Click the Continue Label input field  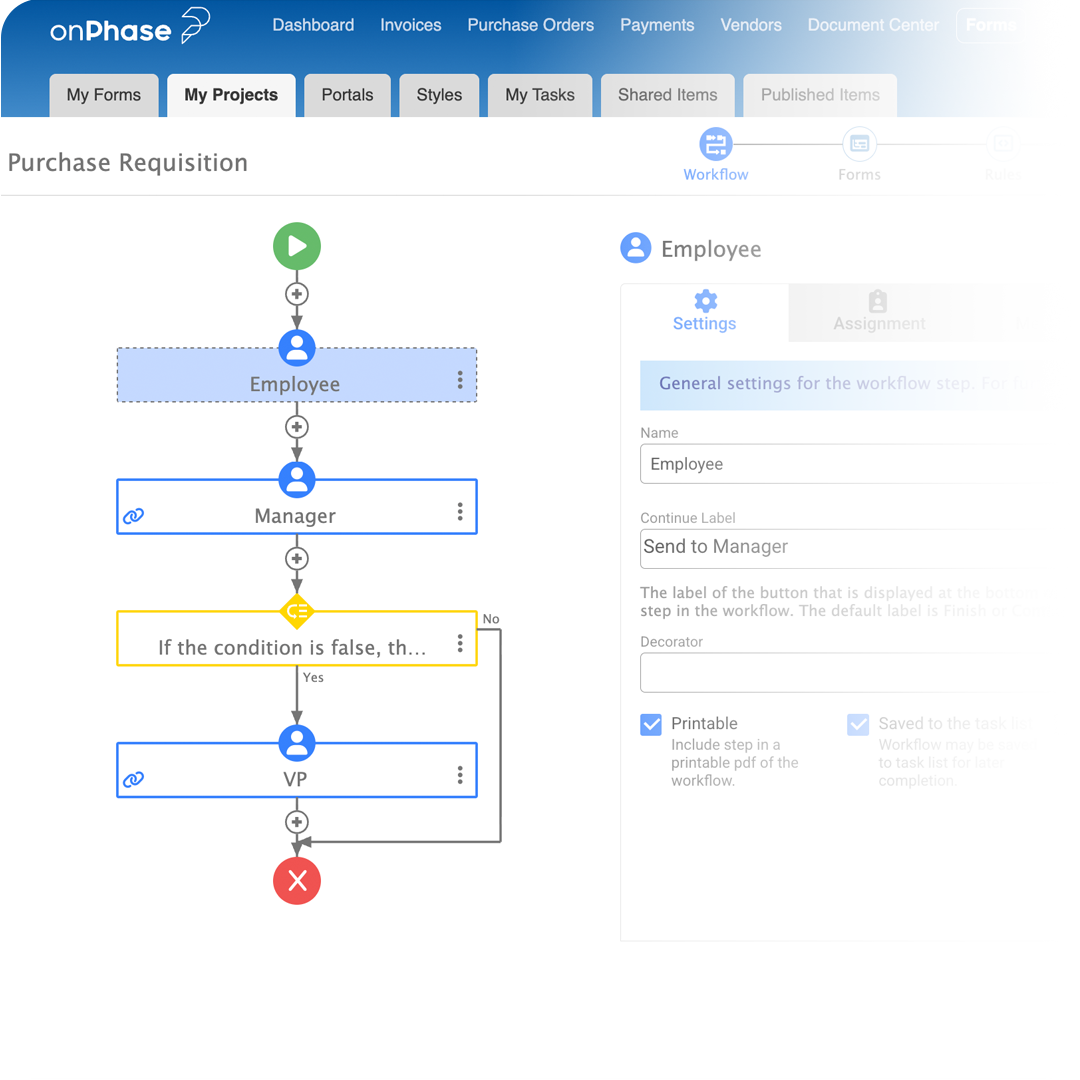coord(833,548)
